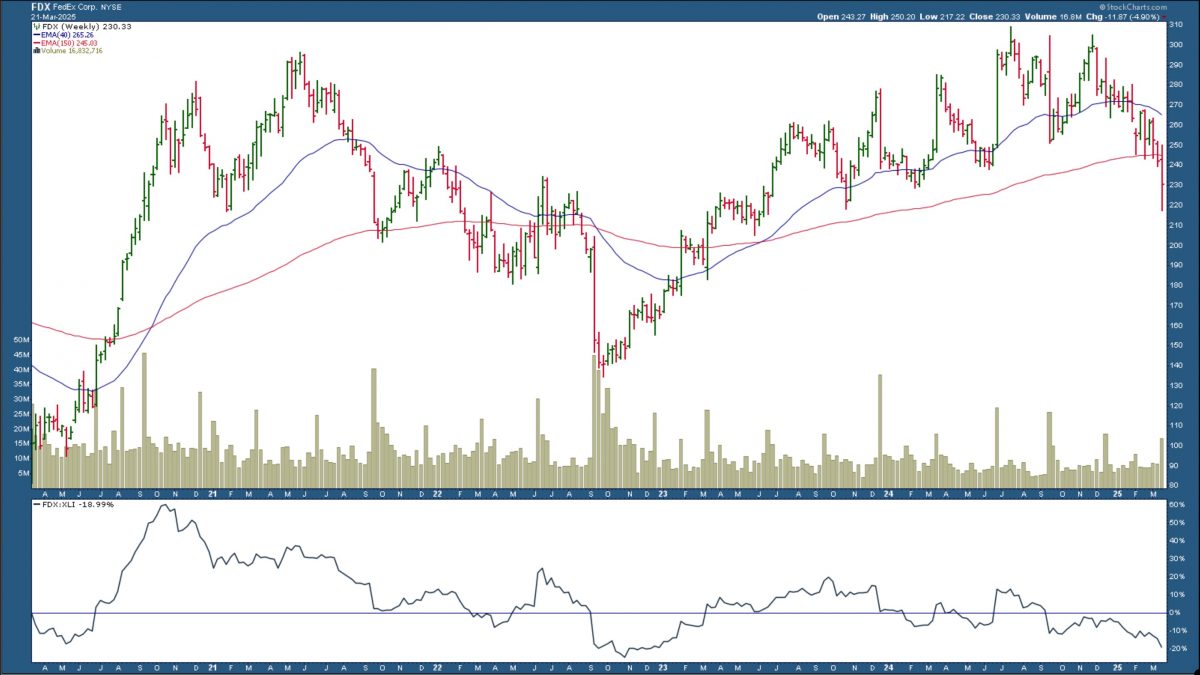The height and width of the screenshot is (675, 1200).
Task: Click the price bar icon beside FDX (Weekly)
Action: pos(36,28)
